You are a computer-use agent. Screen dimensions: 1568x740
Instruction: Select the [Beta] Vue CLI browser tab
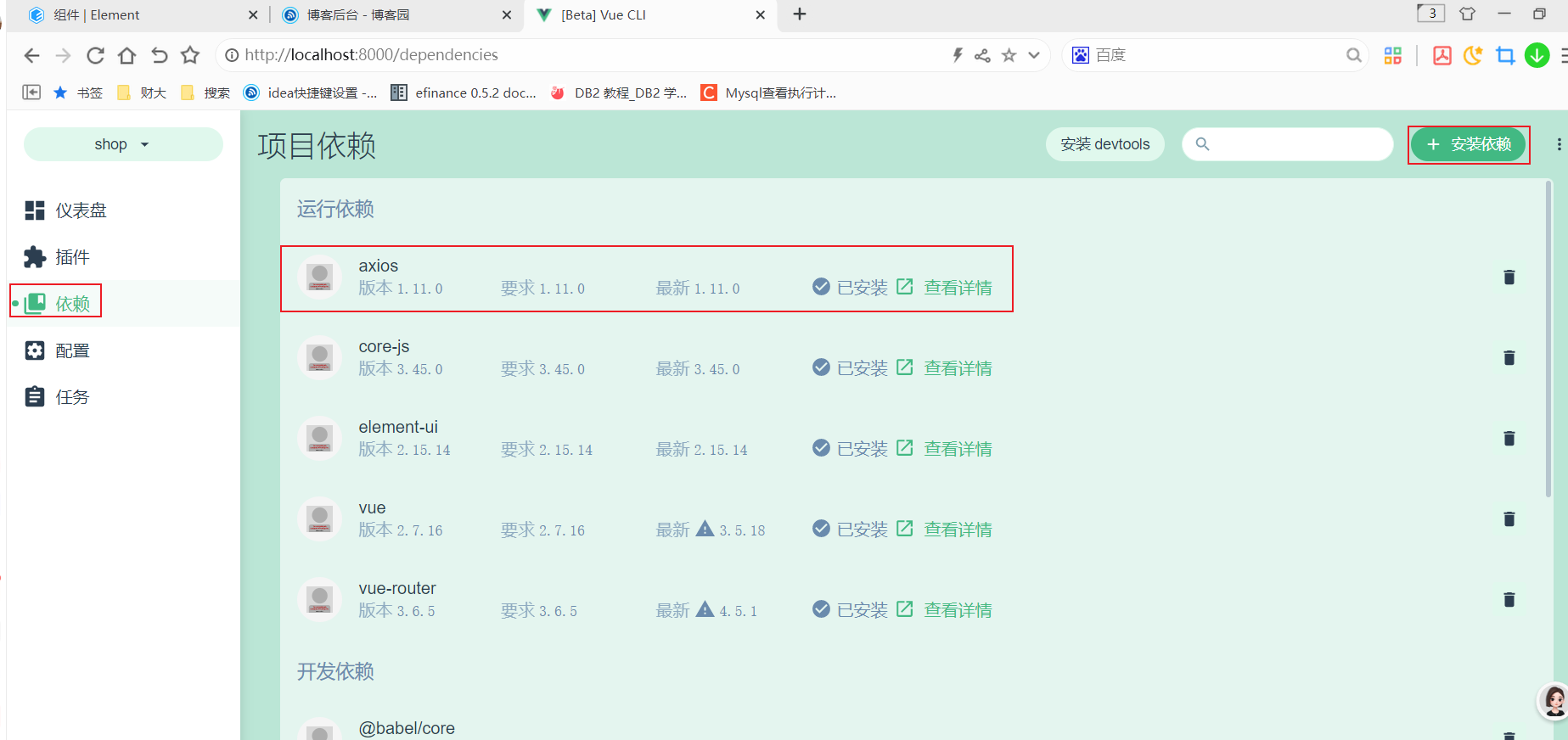pyautogui.click(x=649, y=15)
